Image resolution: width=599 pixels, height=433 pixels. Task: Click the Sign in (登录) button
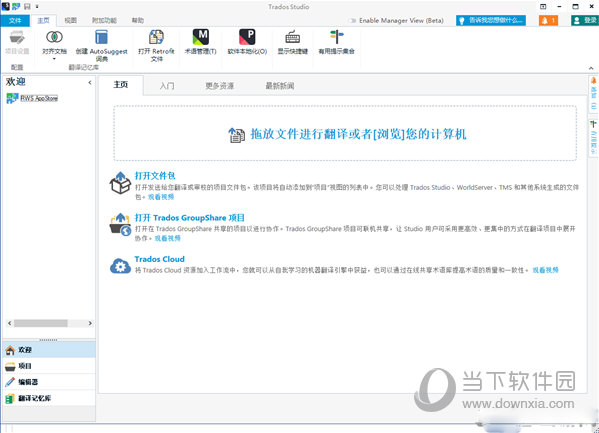click(x=585, y=21)
